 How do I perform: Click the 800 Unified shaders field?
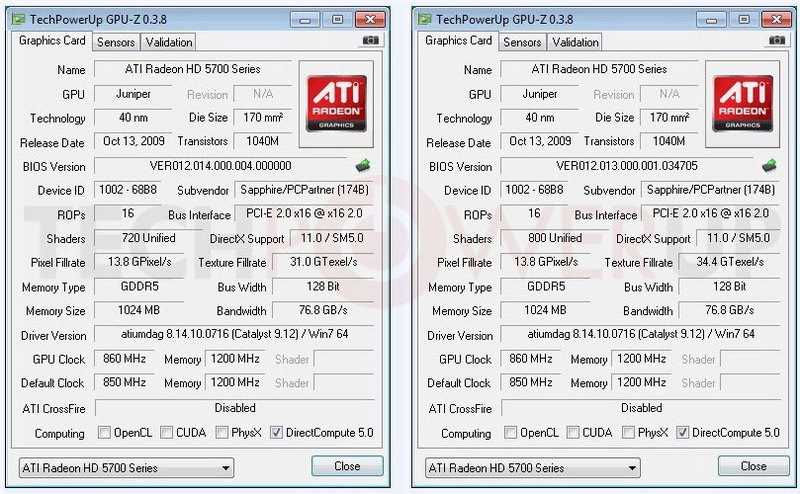click(555, 238)
